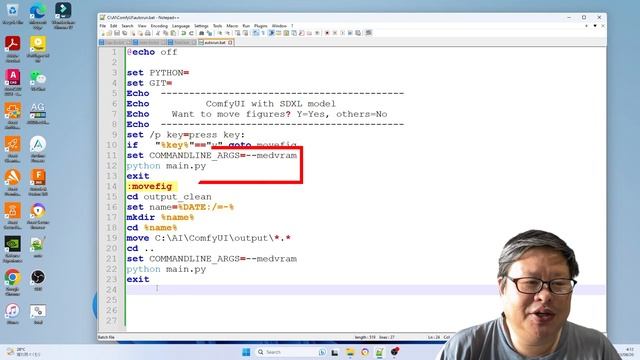Click the Replace toolbar icon
640x360 pixels.
click(x=209, y=33)
